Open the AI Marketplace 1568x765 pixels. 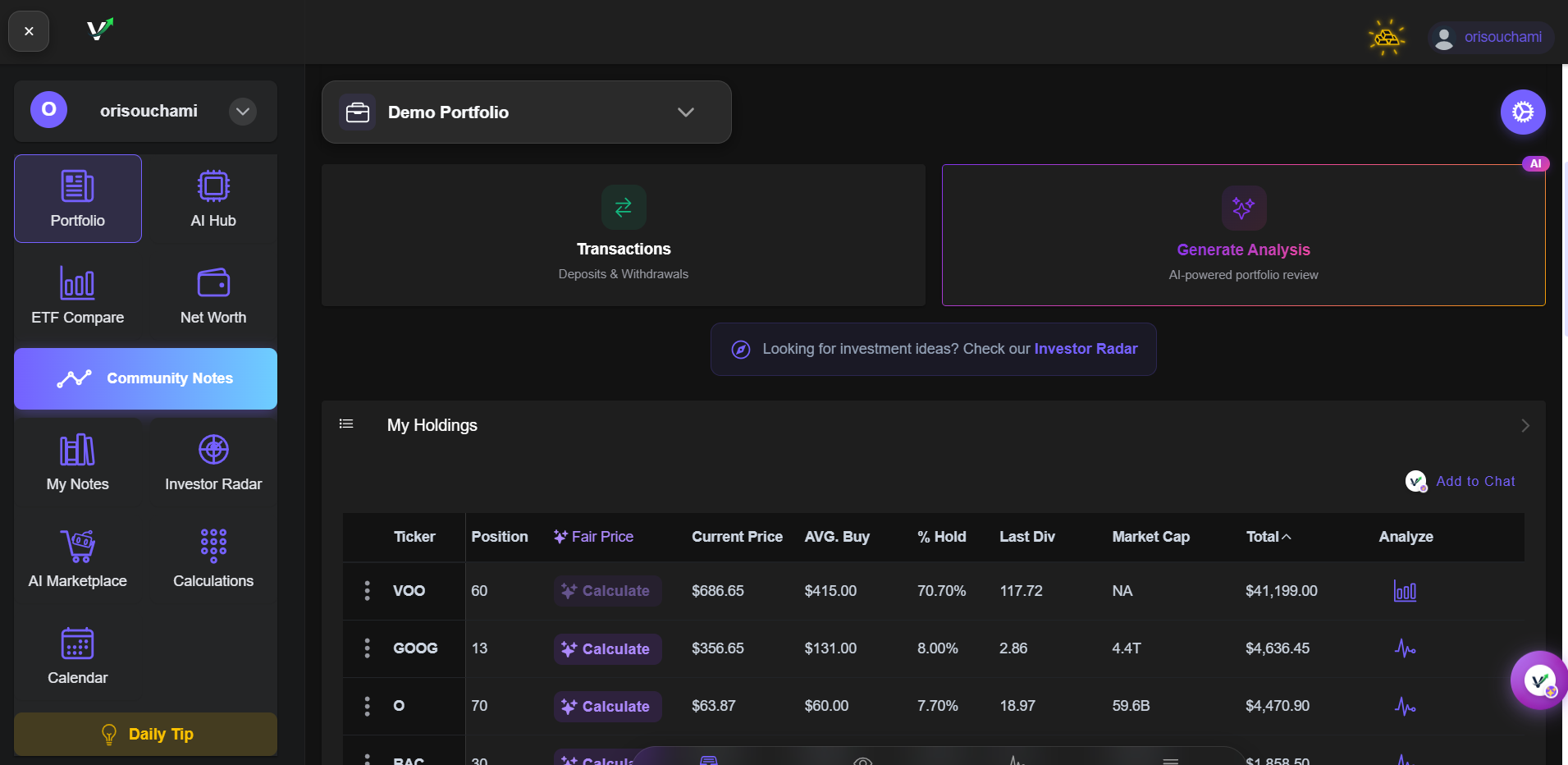(x=78, y=559)
